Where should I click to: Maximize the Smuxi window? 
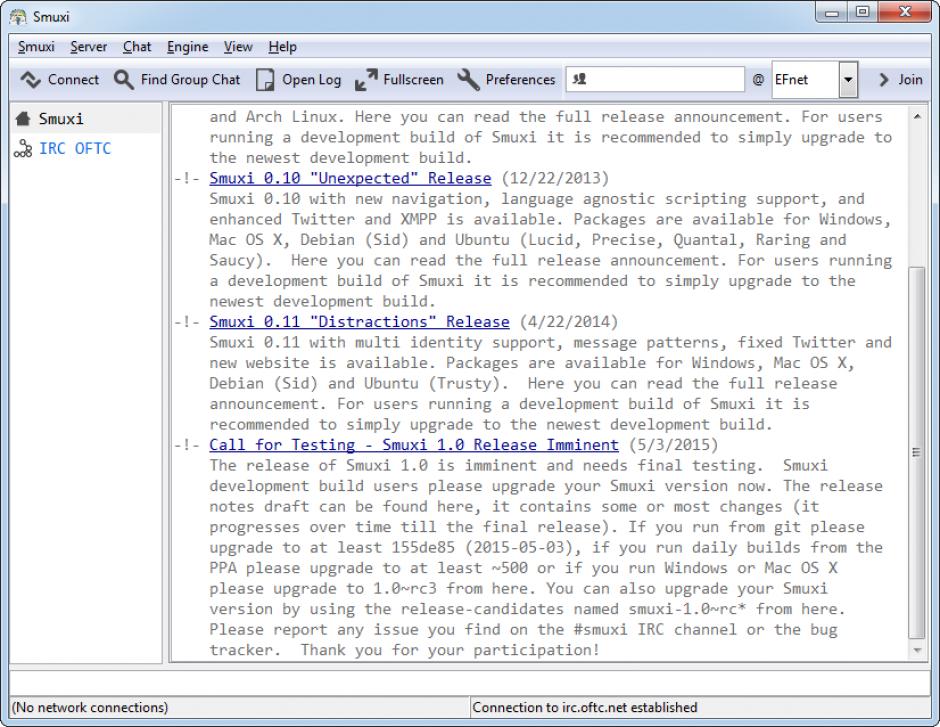pyautogui.click(x=862, y=12)
